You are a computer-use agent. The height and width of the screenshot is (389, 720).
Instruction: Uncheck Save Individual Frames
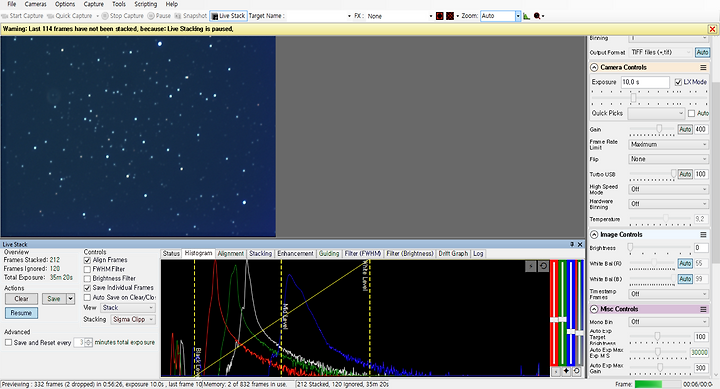(x=87, y=288)
